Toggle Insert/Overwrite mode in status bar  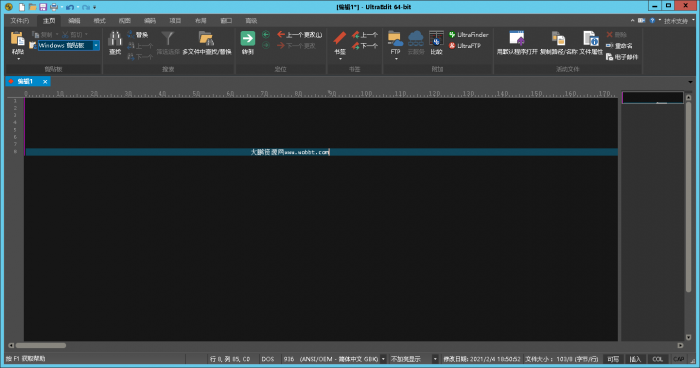coord(635,359)
